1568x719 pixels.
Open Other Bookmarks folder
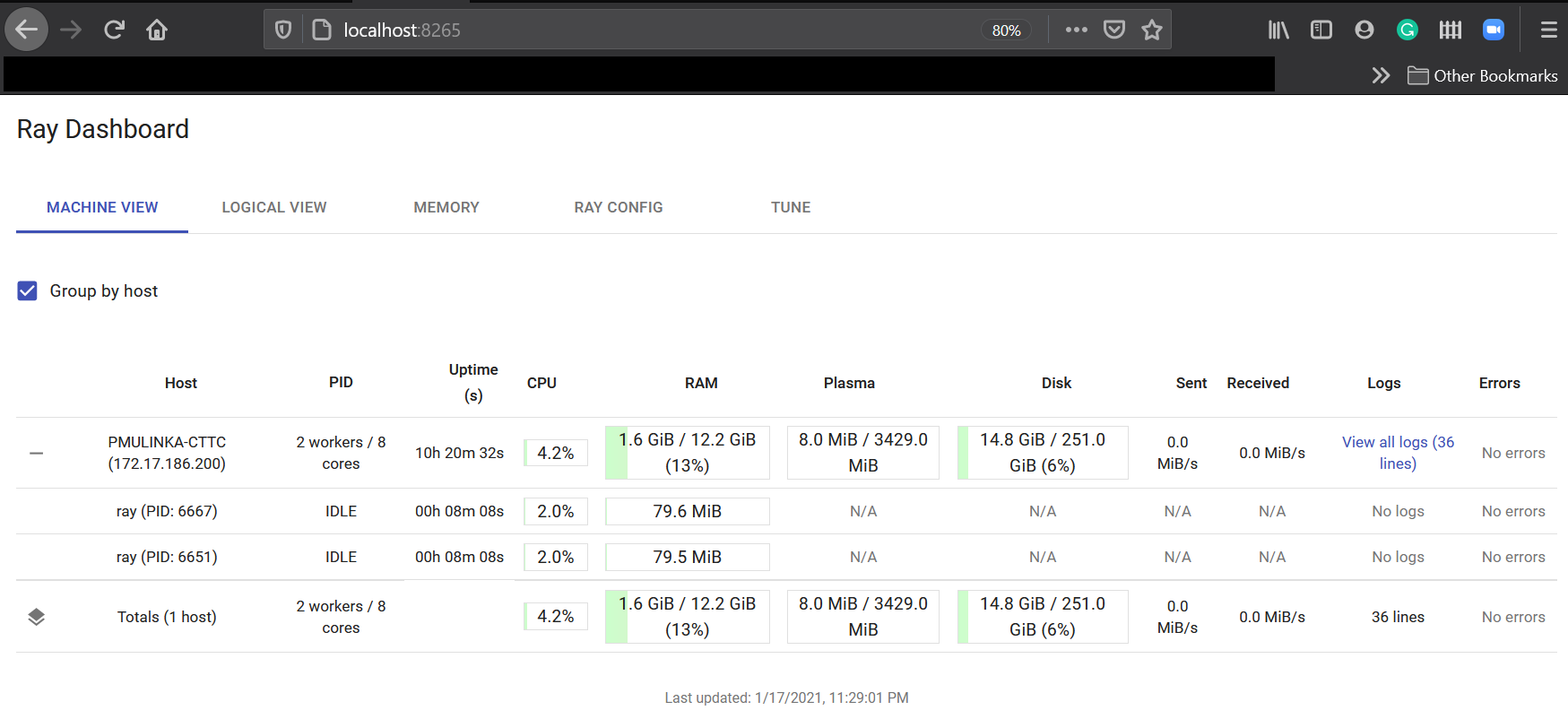pyautogui.click(x=1483, y=75)
